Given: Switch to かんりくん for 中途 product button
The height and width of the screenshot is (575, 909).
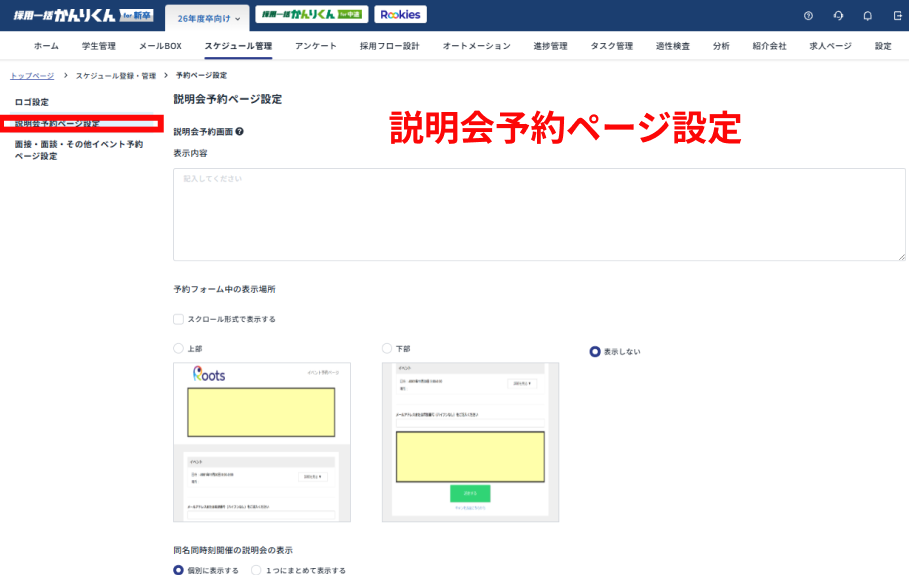Looking at the screenshot, I should [312, 14].
